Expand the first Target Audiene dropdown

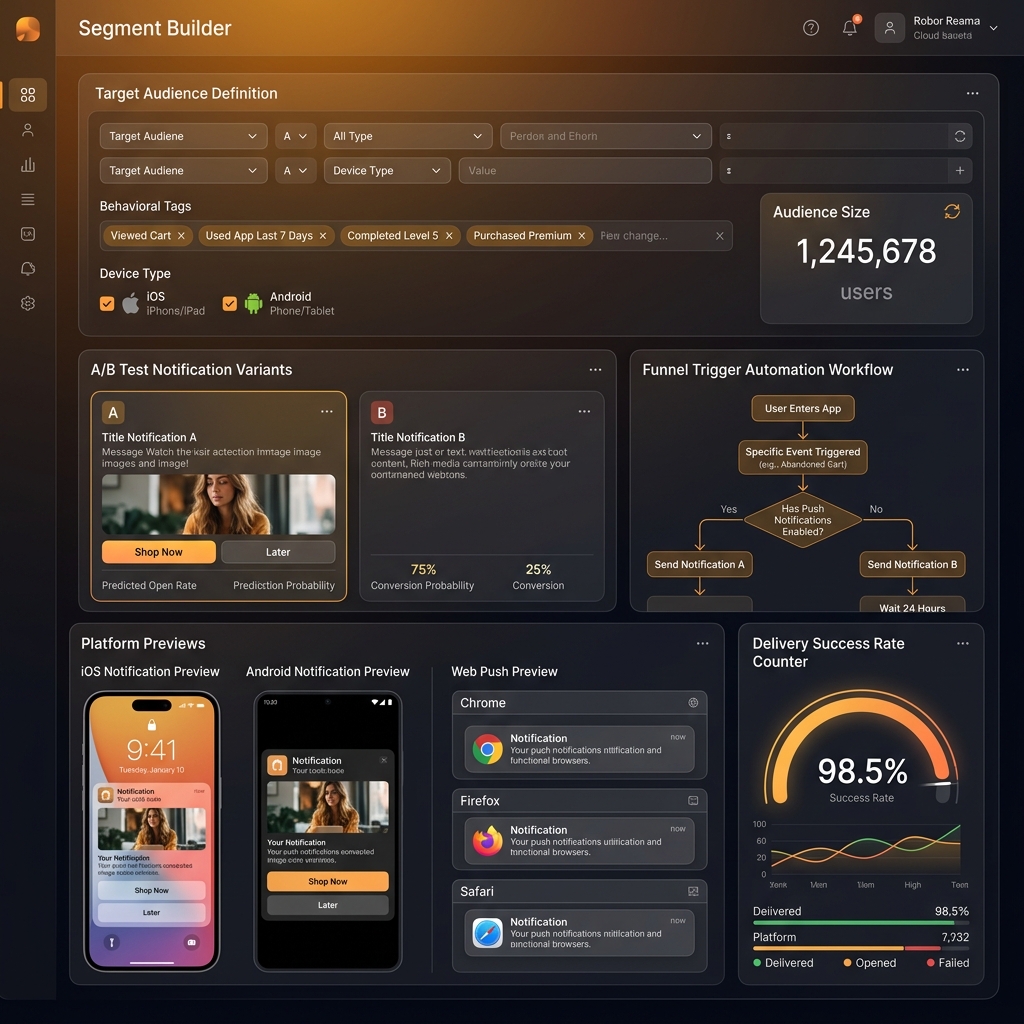point(184,136)
